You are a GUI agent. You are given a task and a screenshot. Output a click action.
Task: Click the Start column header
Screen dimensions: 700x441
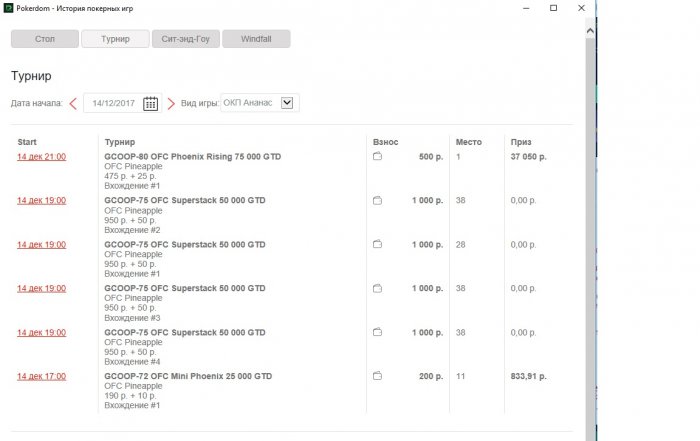27,142
